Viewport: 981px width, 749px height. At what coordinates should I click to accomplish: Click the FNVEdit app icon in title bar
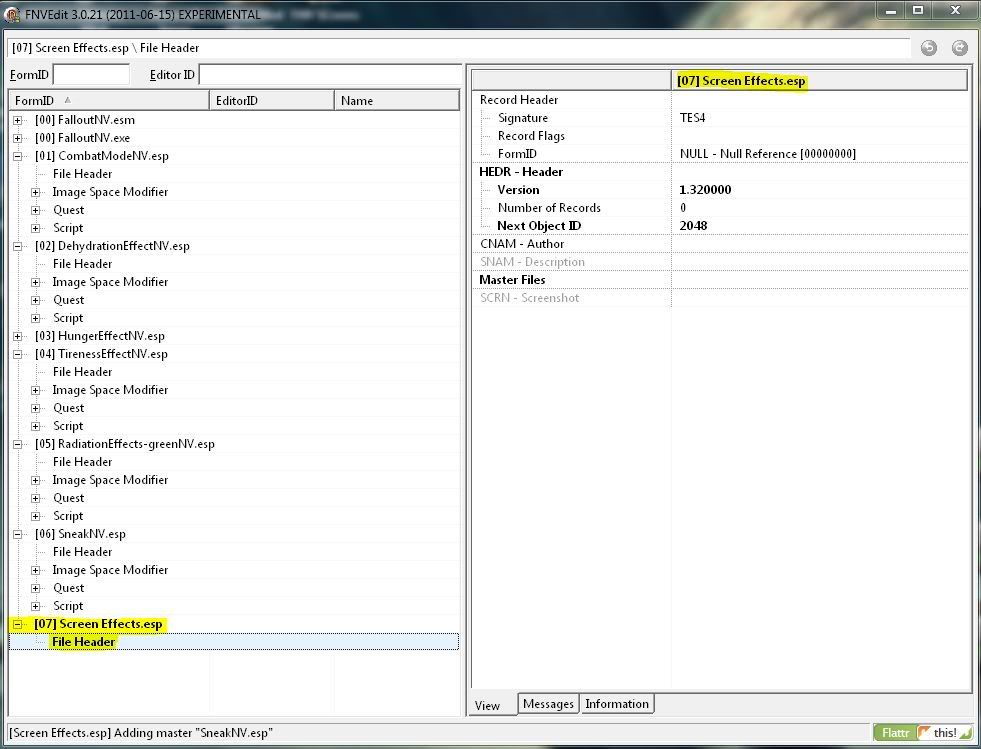[13, 13]
